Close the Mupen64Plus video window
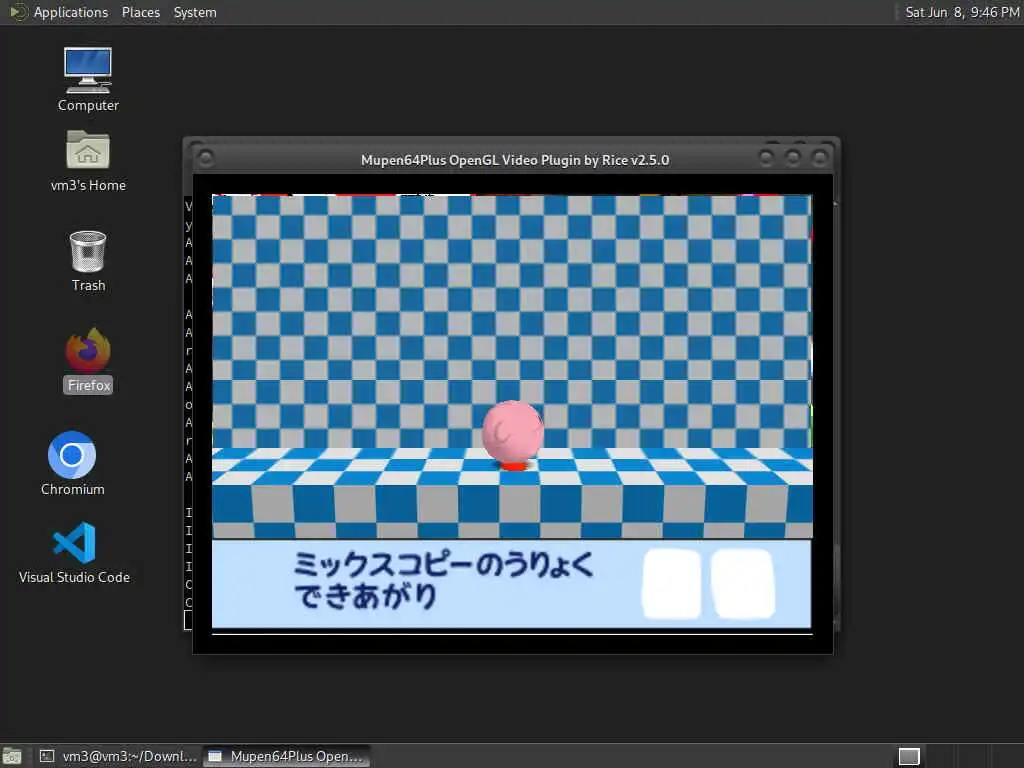This screenshot has width=1024, height=768. coord(819,158)
